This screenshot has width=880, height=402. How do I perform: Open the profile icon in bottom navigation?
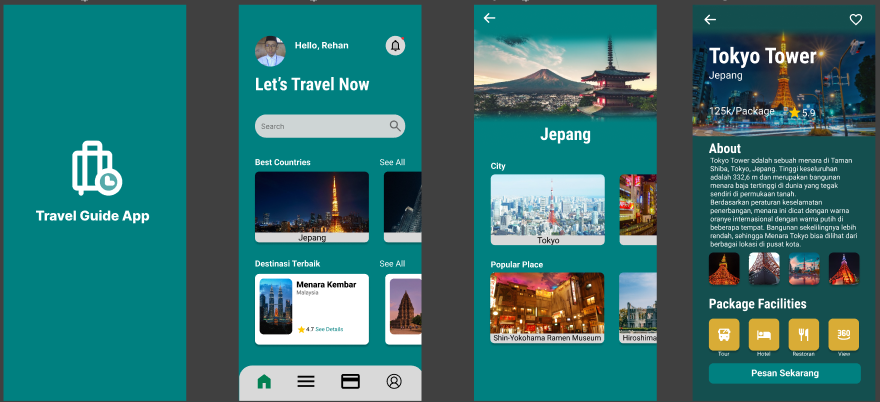click(x=394, y=381)
